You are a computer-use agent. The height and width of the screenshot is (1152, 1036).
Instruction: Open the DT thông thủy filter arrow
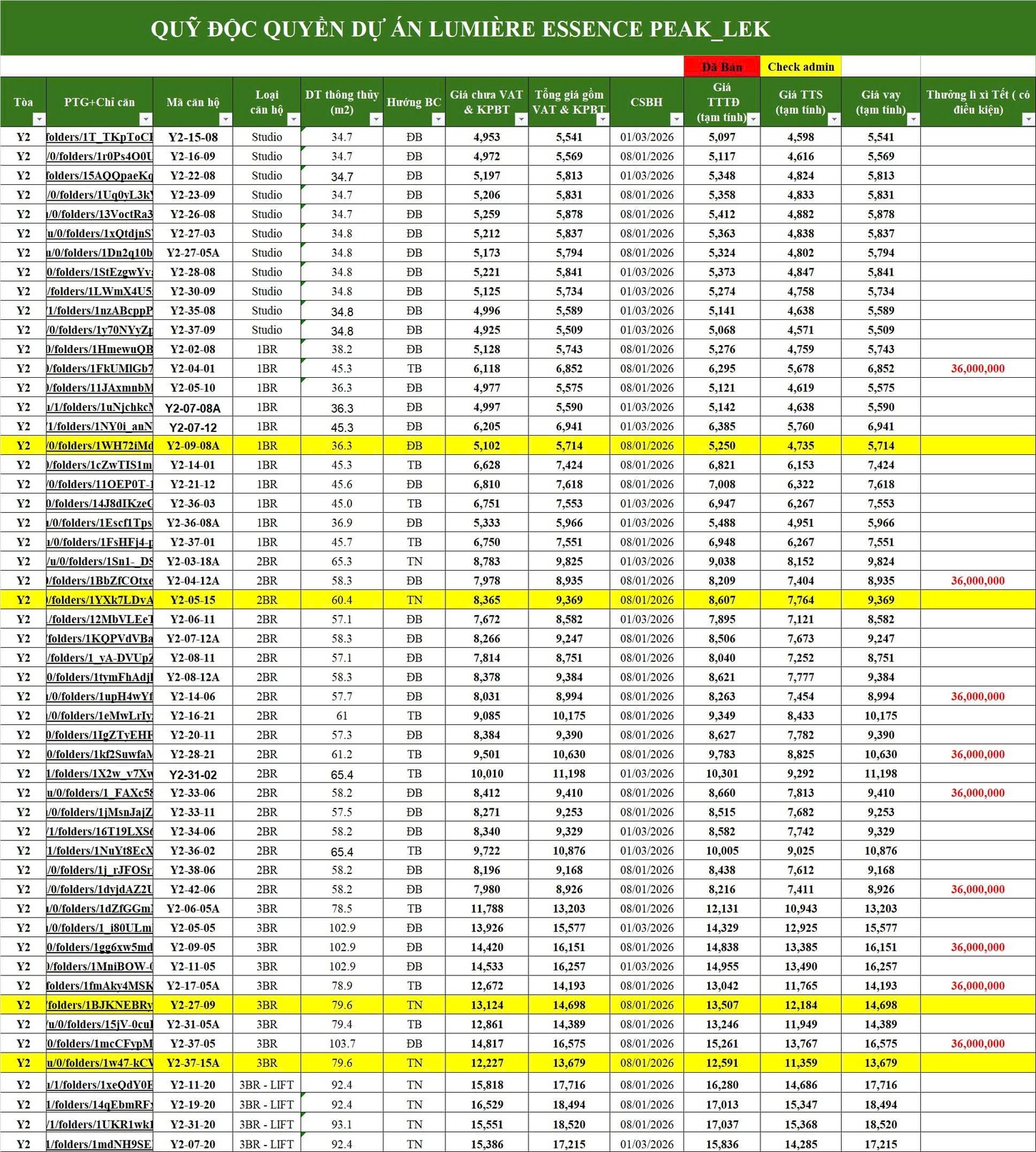click(x=376, y=119)
